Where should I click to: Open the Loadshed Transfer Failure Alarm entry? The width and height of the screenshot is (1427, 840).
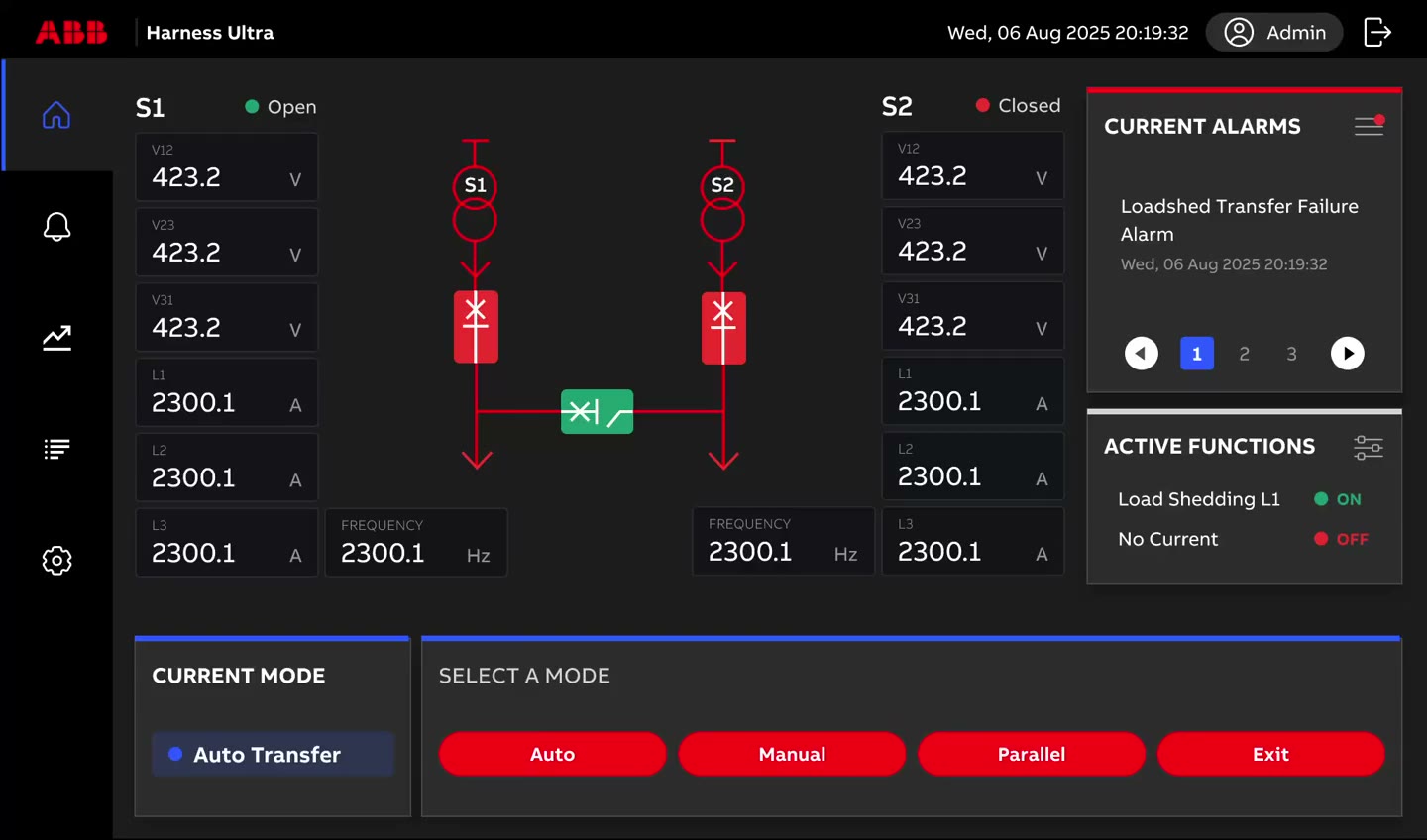pyautogui.click(x=1240, y=234)
